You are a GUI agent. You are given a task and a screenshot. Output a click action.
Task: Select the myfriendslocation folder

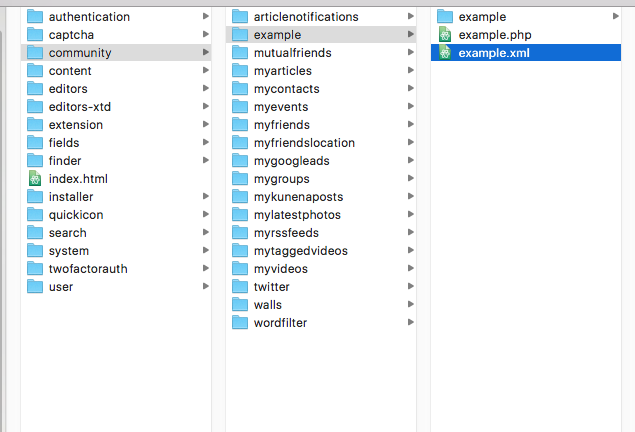coord(321,143)
